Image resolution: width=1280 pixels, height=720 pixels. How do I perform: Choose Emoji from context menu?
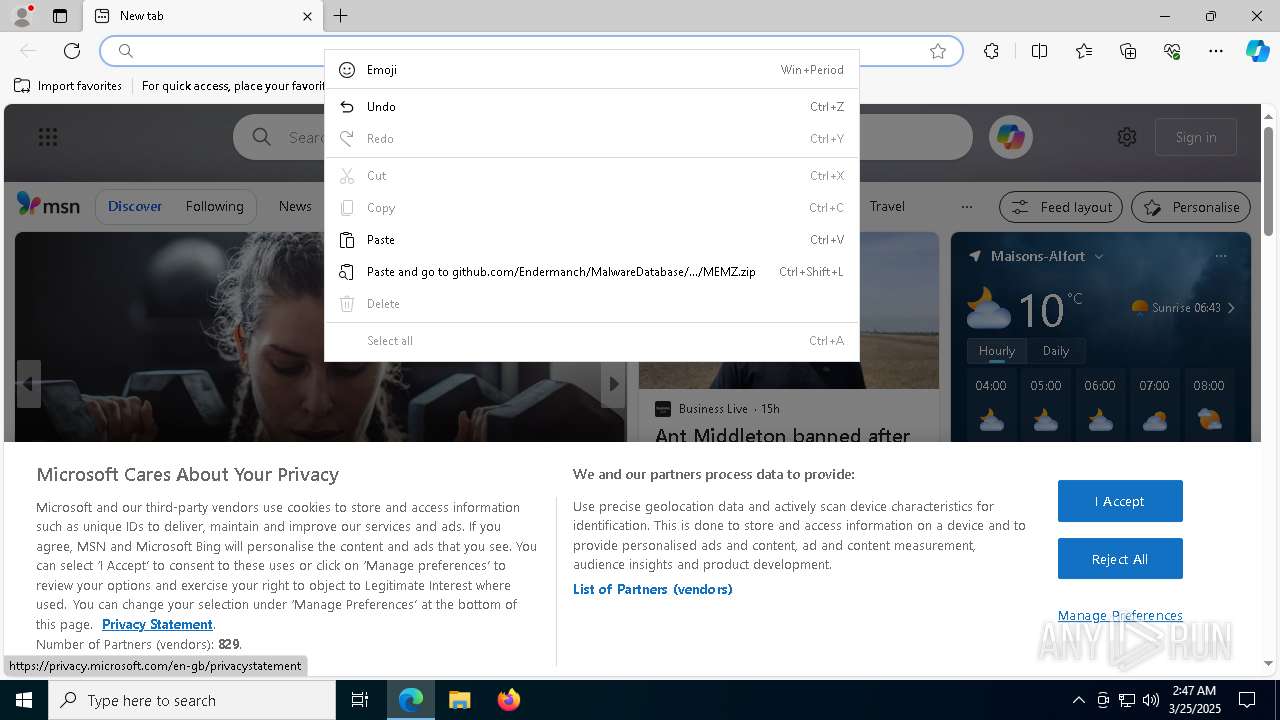591,70
